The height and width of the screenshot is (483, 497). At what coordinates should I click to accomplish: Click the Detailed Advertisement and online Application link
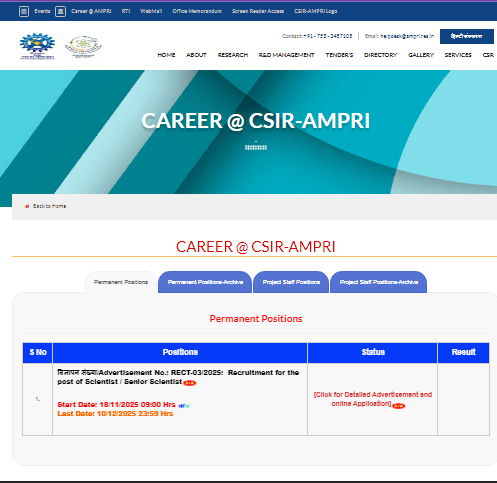[x=373, y=399]
